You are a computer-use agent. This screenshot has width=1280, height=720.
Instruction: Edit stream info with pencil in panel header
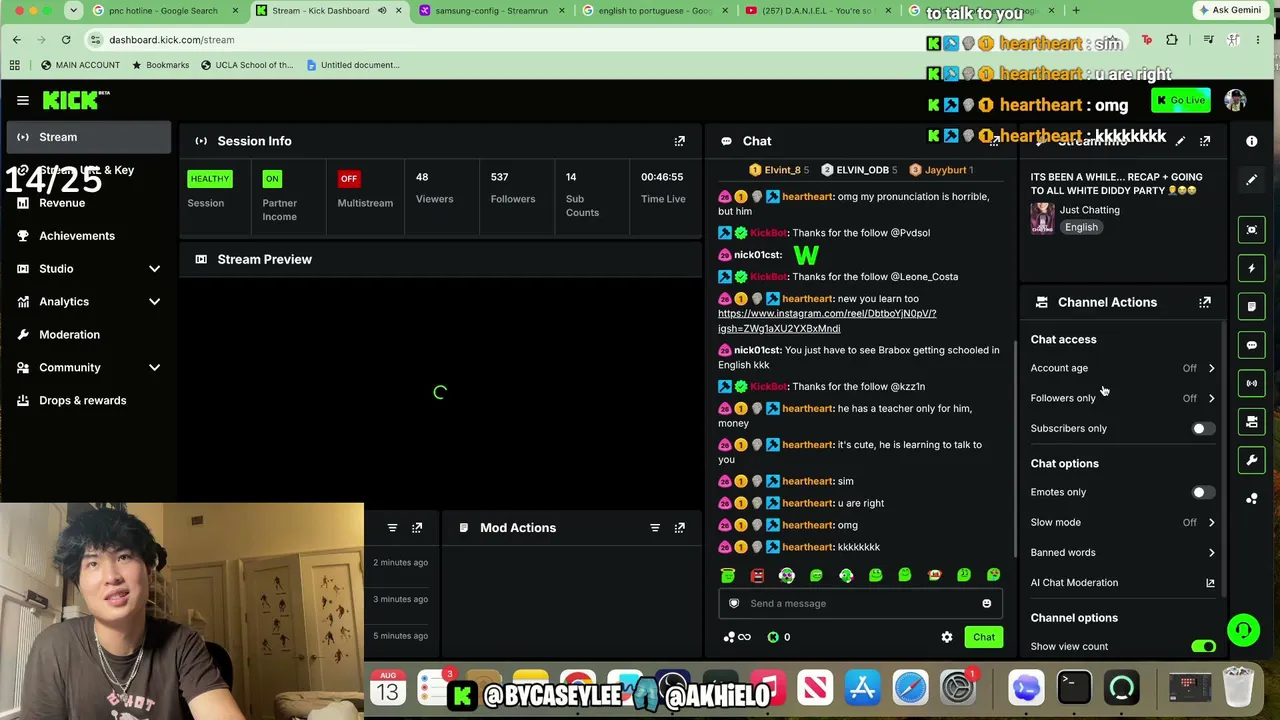point(1180,141)
